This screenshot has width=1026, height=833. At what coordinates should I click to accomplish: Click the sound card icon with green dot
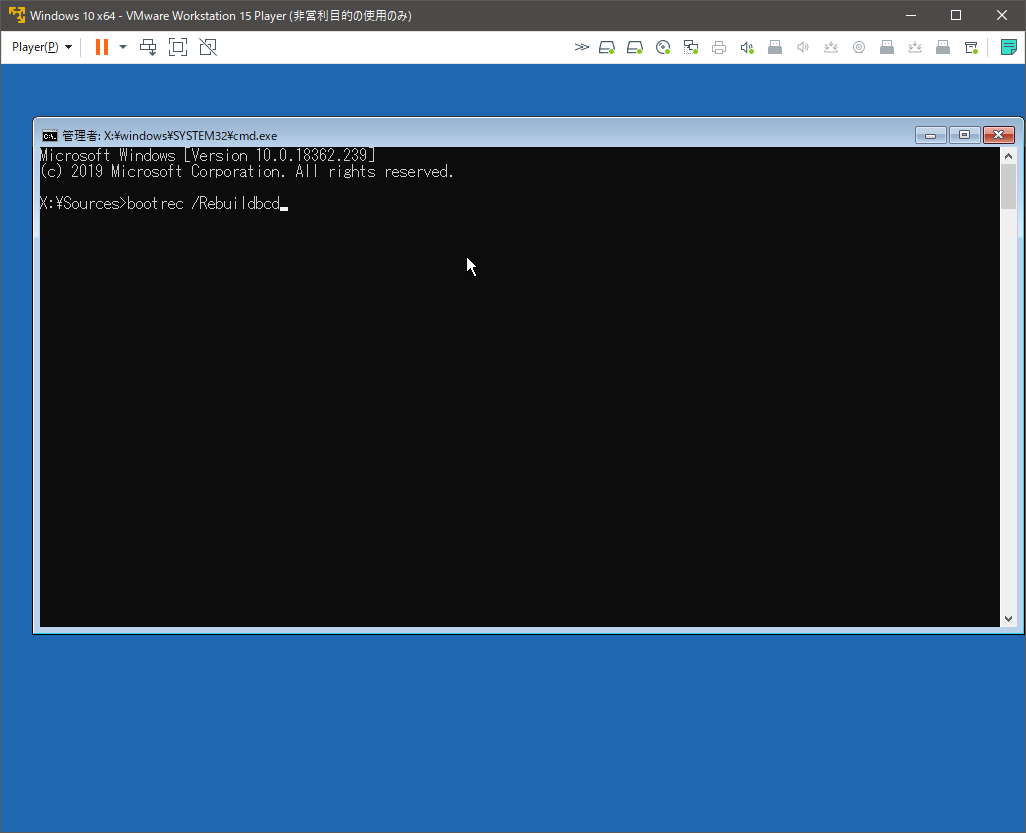pos(747,47)
